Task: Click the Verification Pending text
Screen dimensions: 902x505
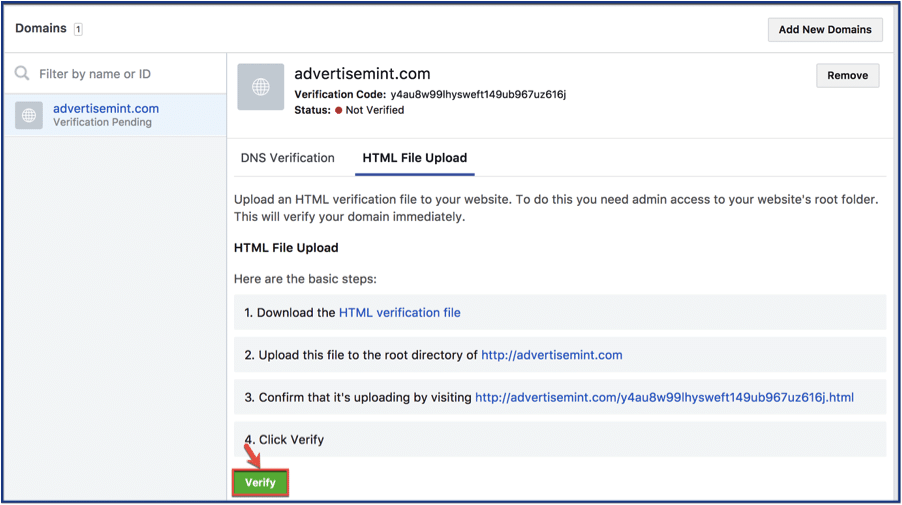Action: tap(102, 122)
